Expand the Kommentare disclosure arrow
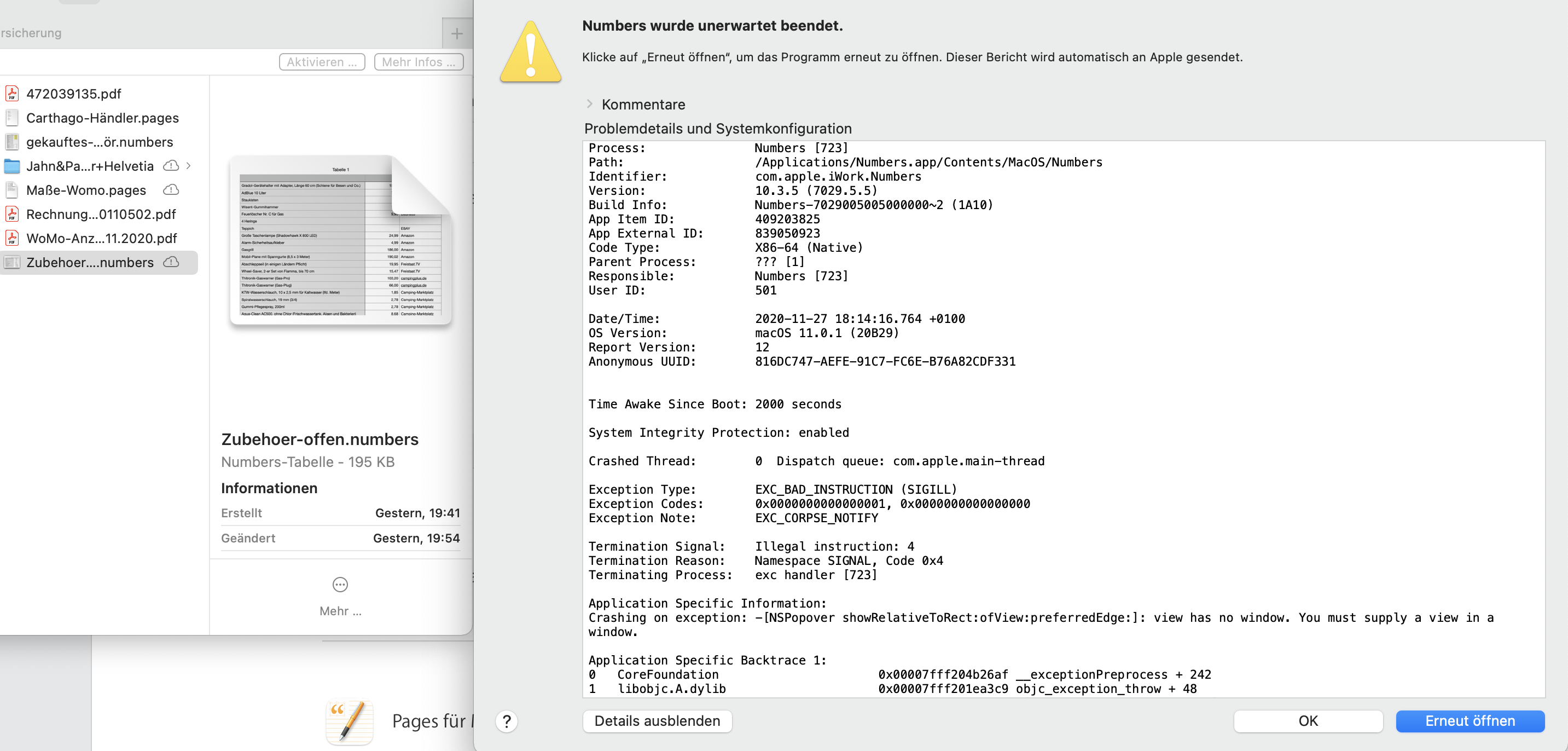This screenshot has height=751, width=1568. (x=589, y=104)
